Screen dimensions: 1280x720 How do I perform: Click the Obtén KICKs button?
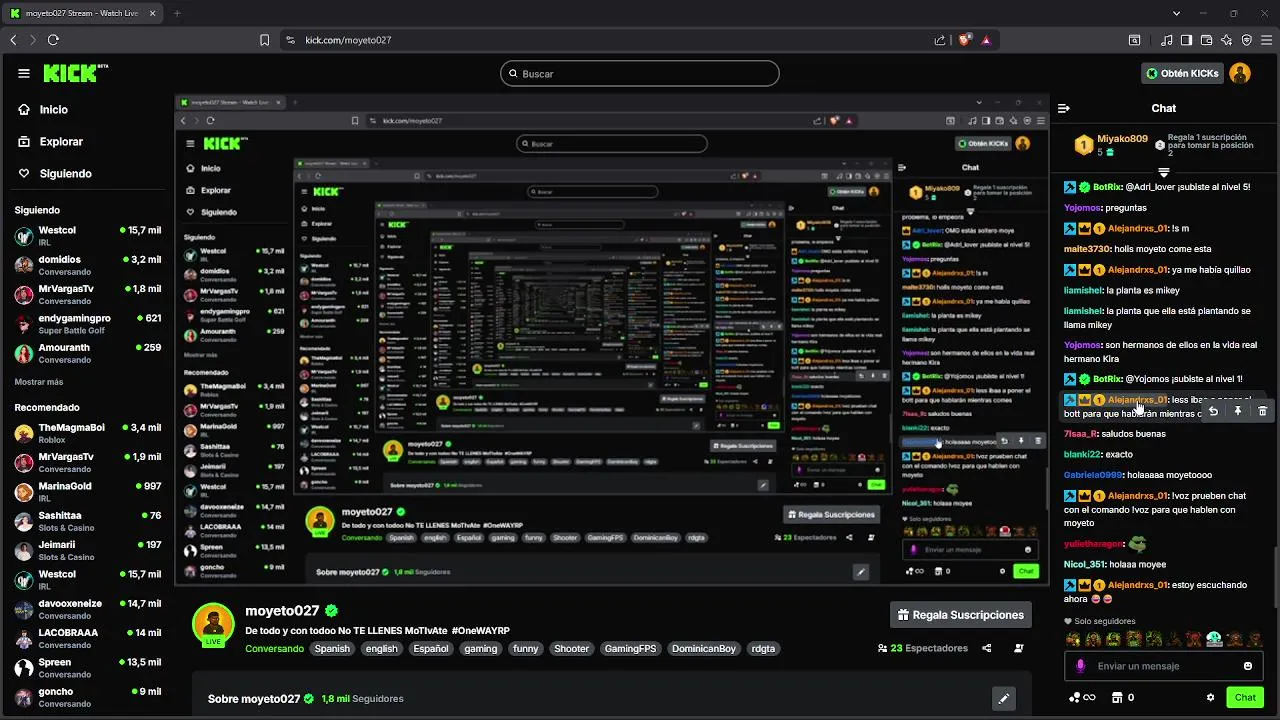pos(1182,73)
